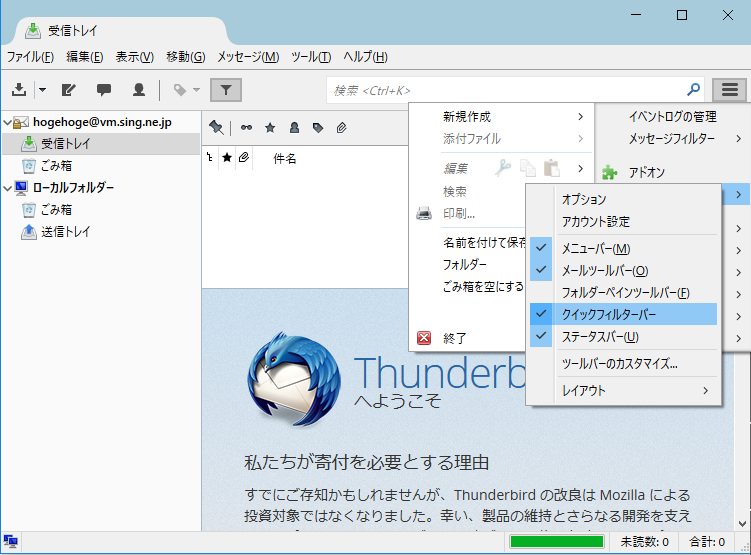Open the ツール(T) menu
Viewport: 751px width, 555px height.
[311, 57]
